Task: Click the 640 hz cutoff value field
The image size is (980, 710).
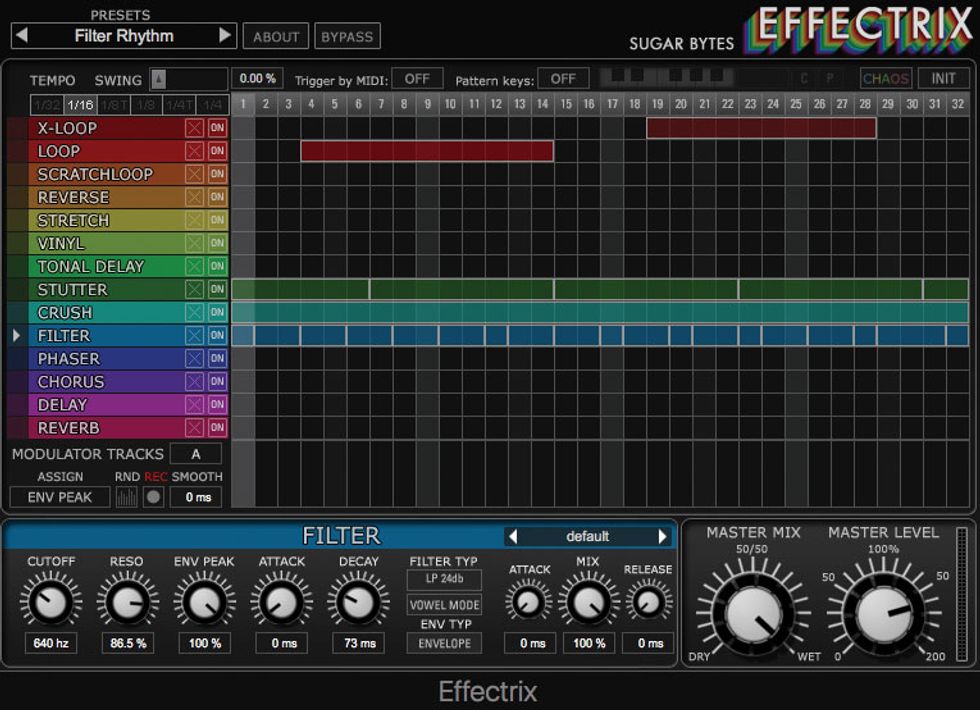Action: click(51, 643)
